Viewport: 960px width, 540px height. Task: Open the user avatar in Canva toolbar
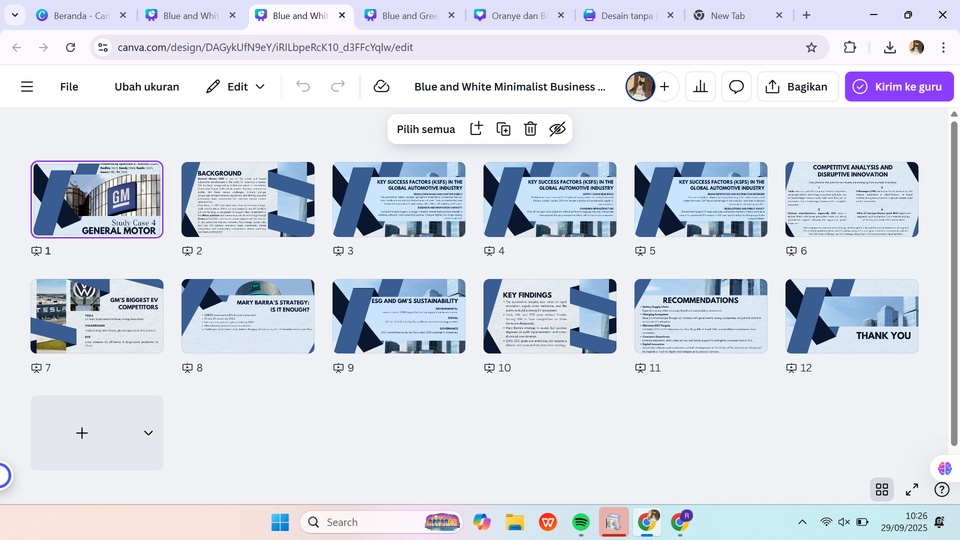pyautogui.click(x=640, y=87)
